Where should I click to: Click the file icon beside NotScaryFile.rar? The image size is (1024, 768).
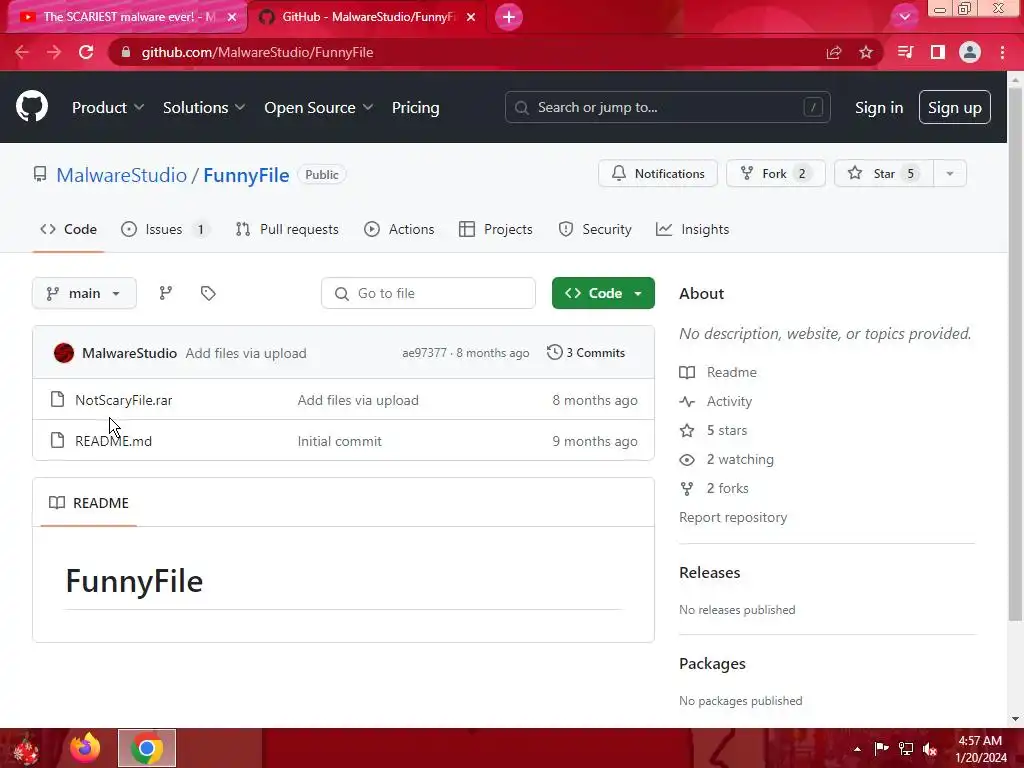point(57,399)
